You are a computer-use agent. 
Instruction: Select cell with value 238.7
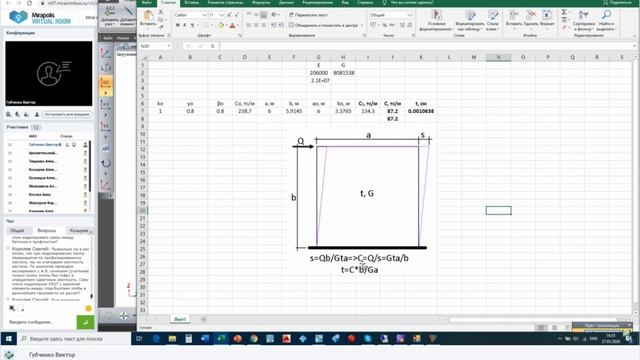click(244, 111)
